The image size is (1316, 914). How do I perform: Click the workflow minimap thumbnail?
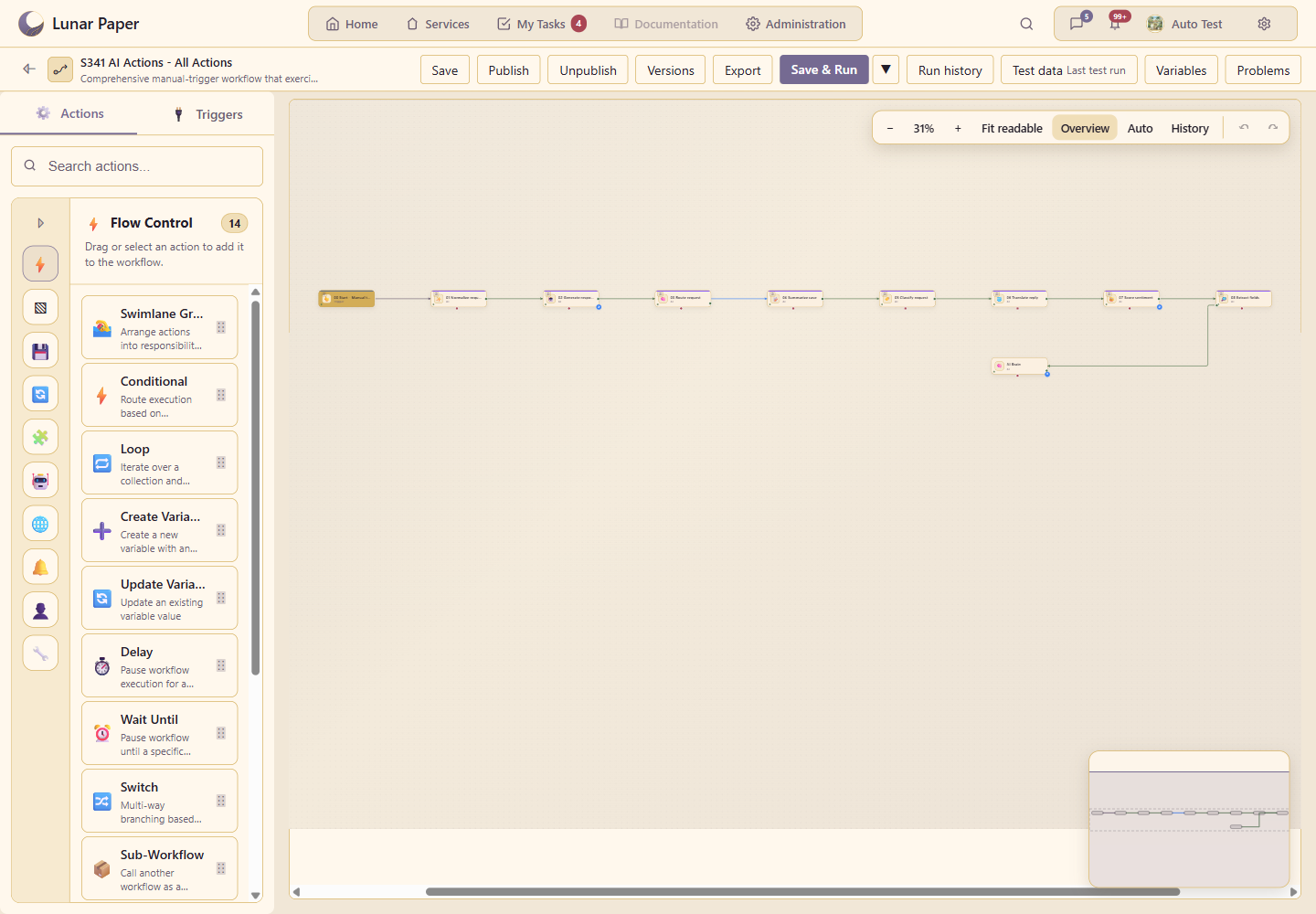pos(1189,819)
